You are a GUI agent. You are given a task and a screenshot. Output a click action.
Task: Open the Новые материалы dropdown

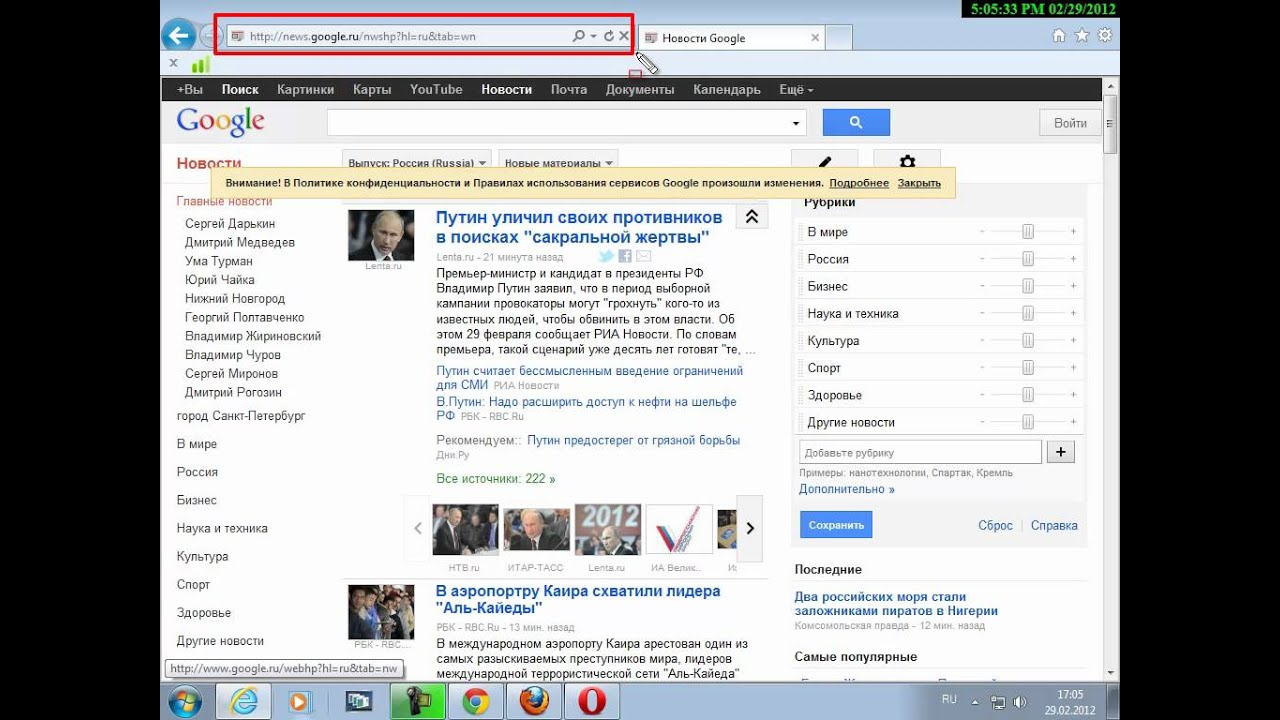pos(558,162)
